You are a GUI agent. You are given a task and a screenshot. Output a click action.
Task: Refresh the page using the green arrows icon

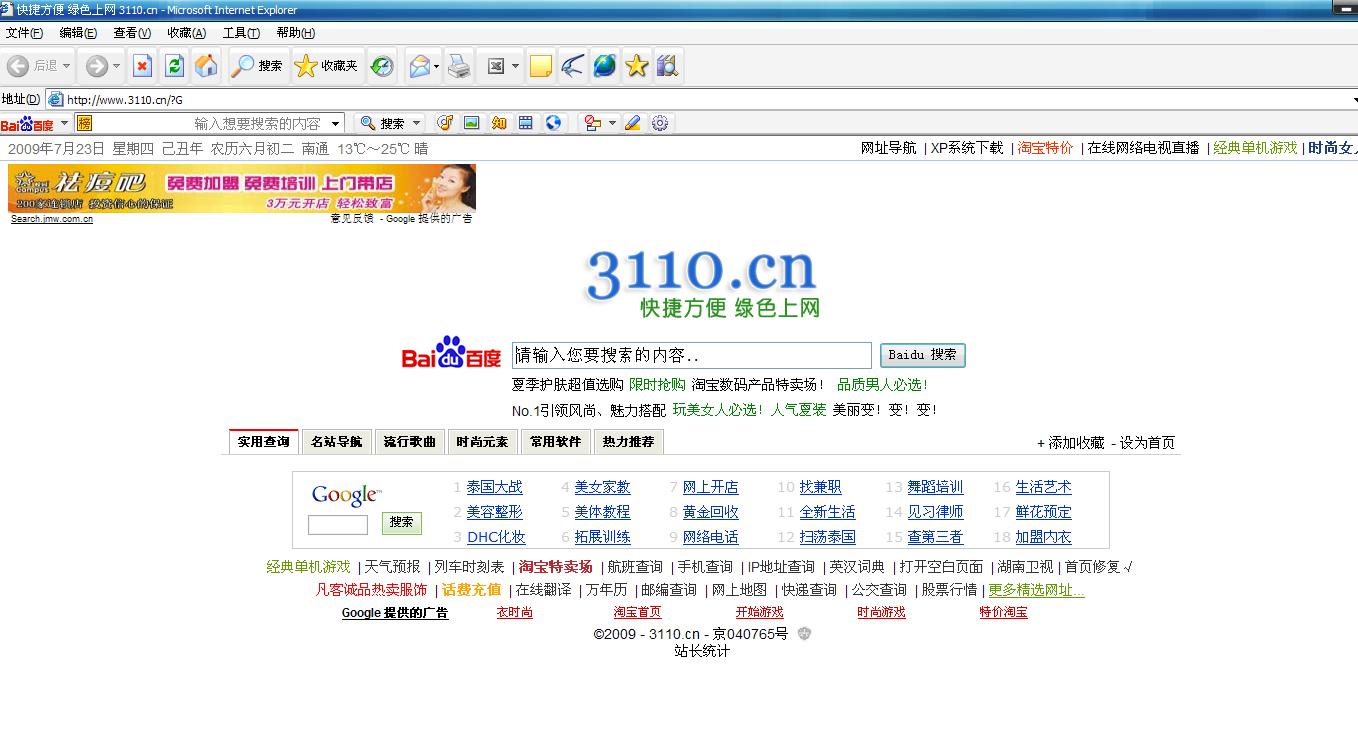tap(174, 66)
